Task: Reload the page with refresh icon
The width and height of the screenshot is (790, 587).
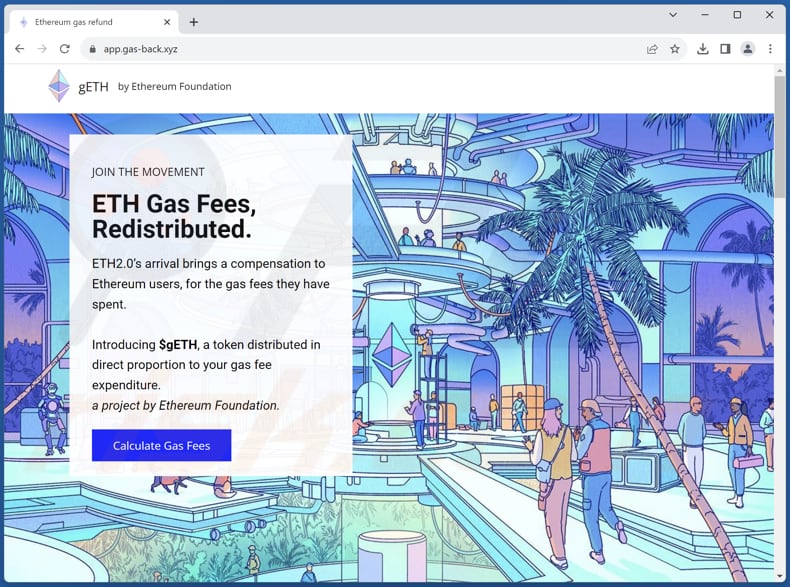Action: pyautogui.click(x=64, y=49)
